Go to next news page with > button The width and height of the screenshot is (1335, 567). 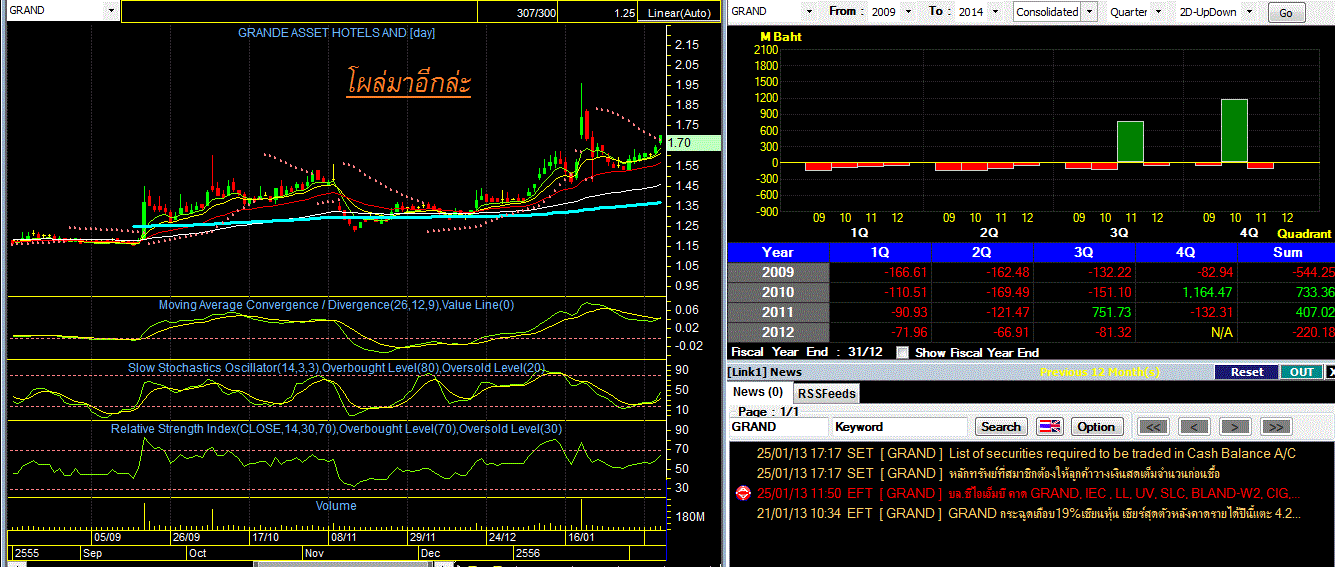click(x=1235, y=426)
